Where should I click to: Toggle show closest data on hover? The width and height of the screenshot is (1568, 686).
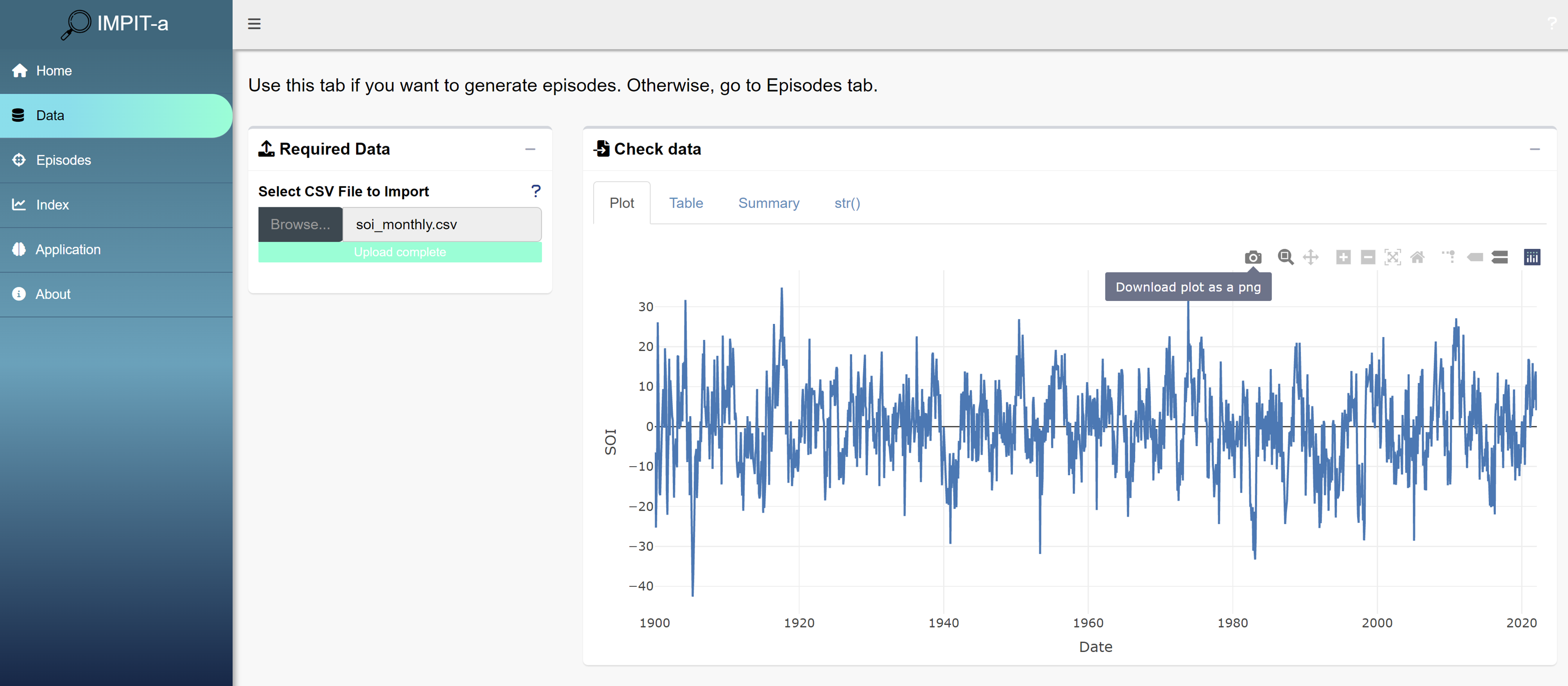point(1475,257)
